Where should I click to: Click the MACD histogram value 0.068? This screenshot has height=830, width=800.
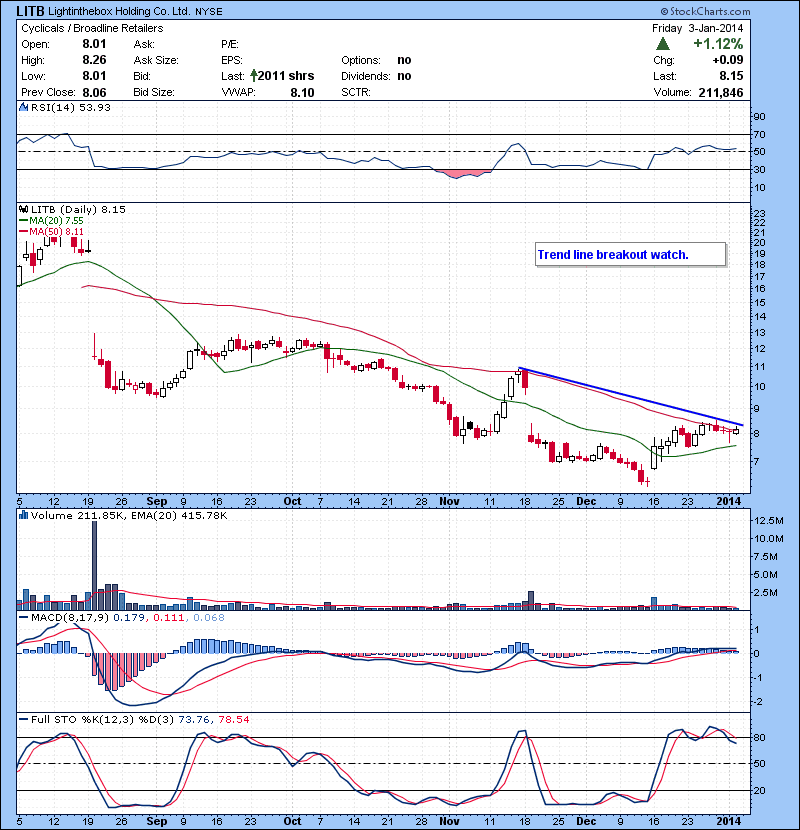click(x=209, y=617)
